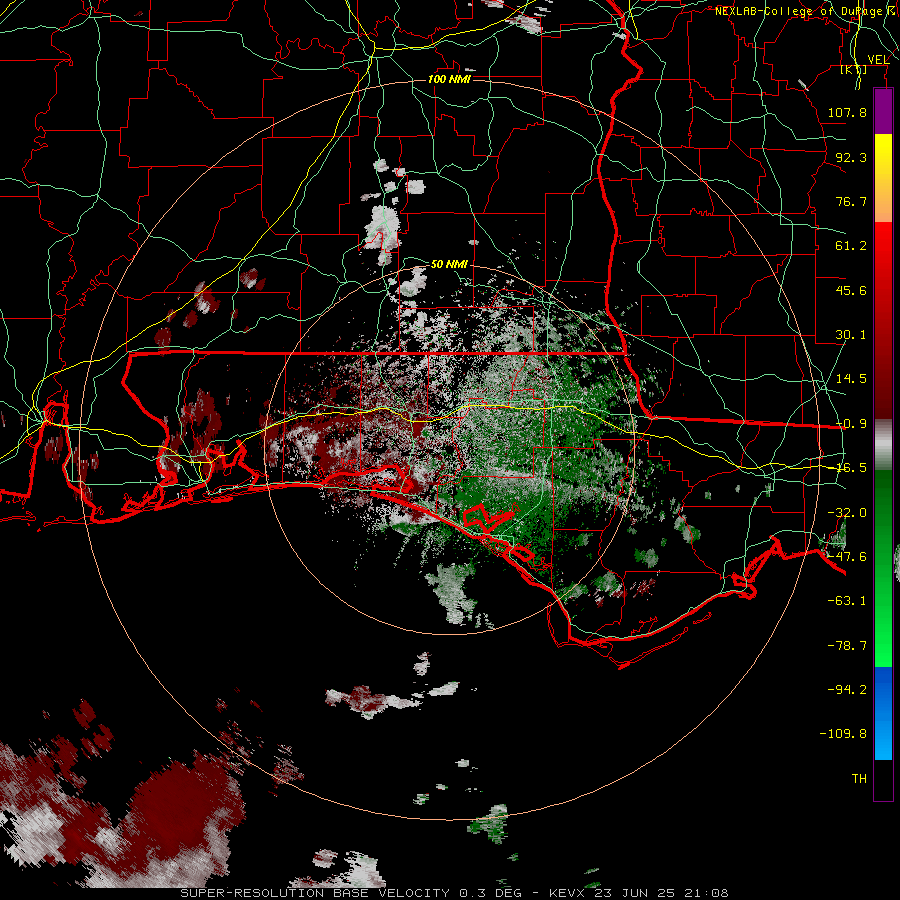Click the gray segment of the color bar
900x900 pixels.
883,445
